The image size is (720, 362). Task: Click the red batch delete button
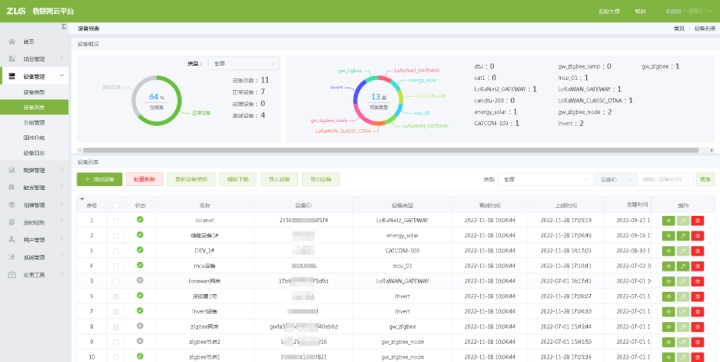[145, 179]
